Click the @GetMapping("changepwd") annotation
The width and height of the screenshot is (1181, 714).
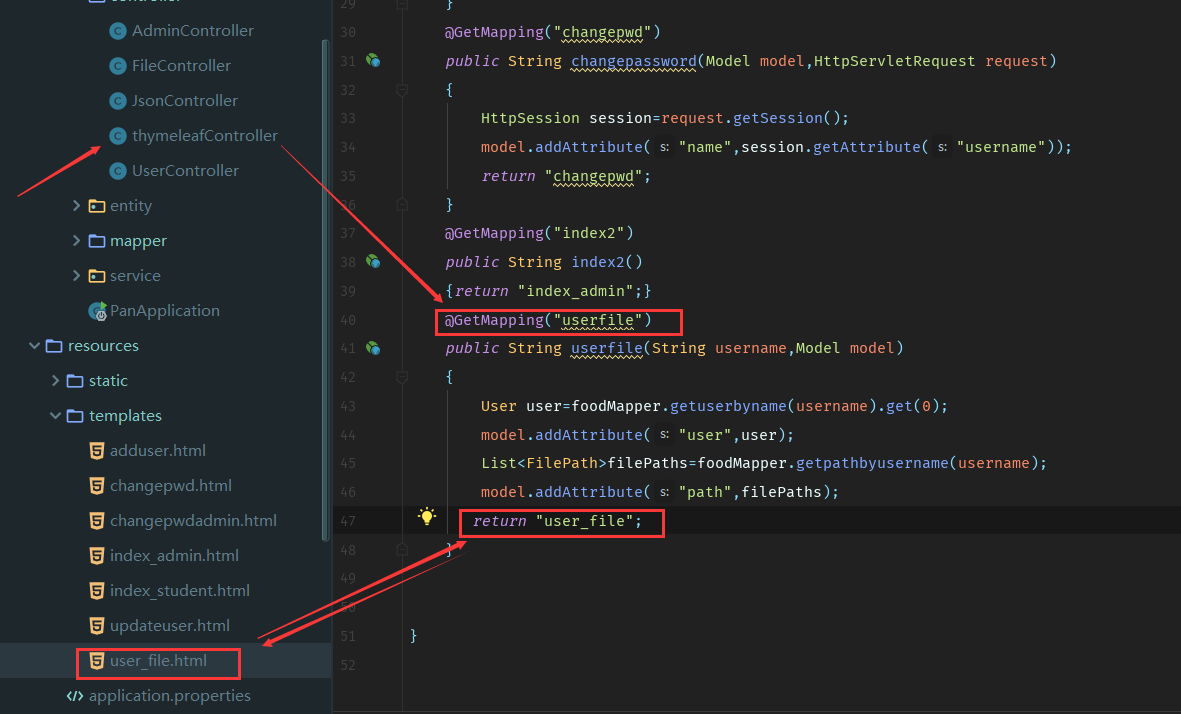point(552,32)
